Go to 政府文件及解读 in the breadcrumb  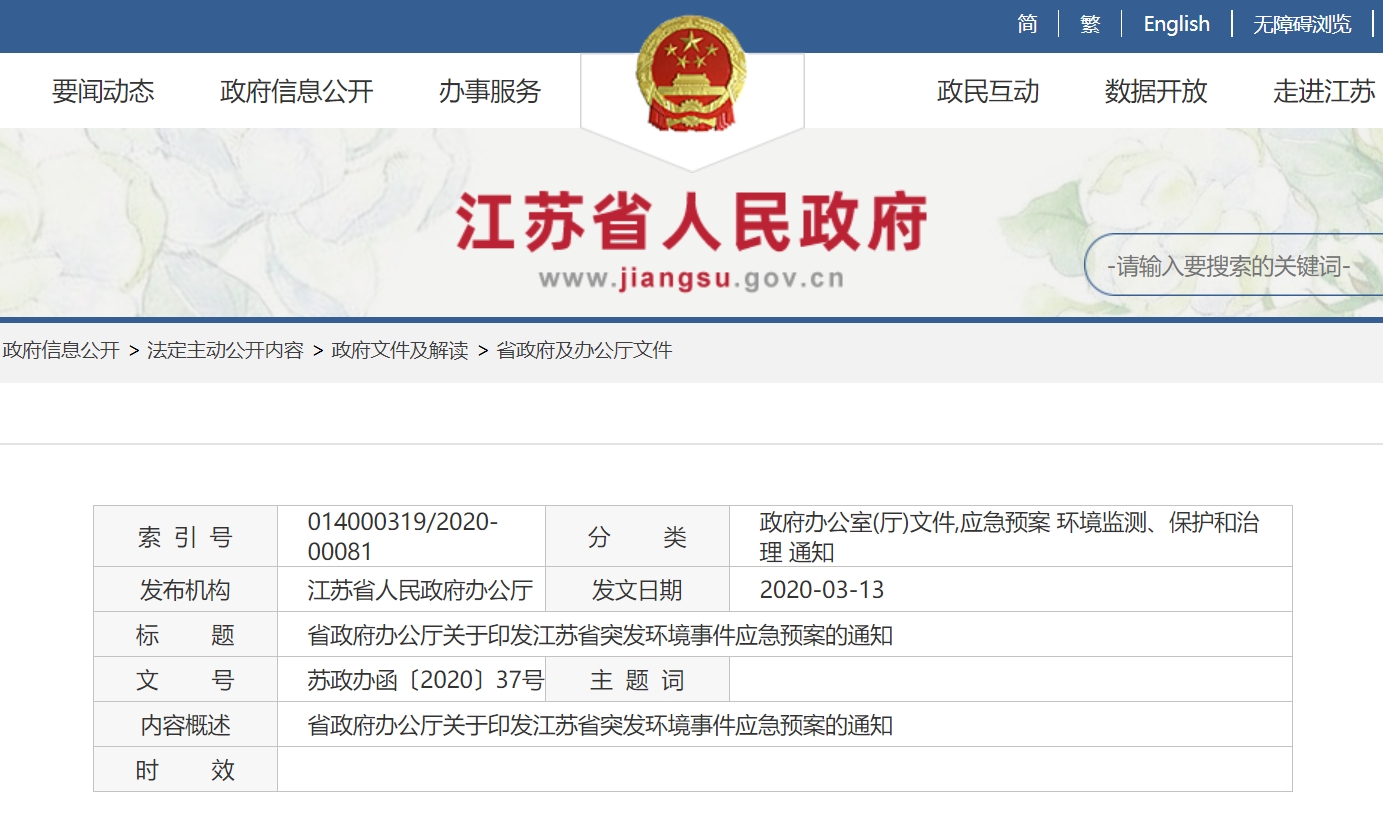tap(400, 350)
